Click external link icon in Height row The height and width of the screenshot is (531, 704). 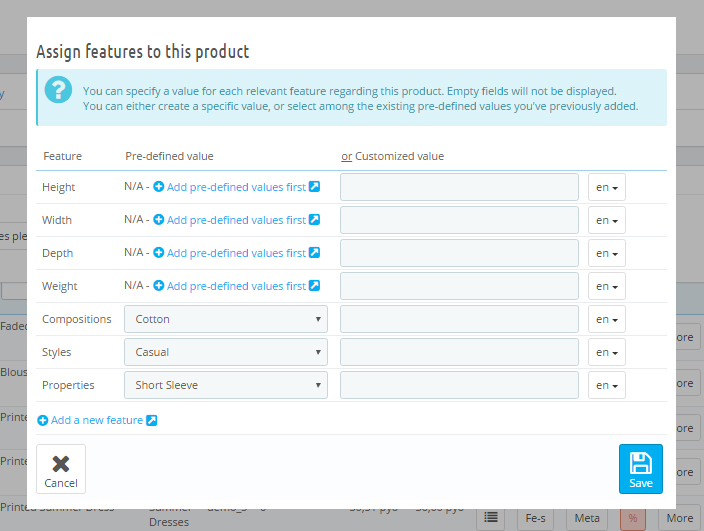pyautogui.click(x=314, y=187)
